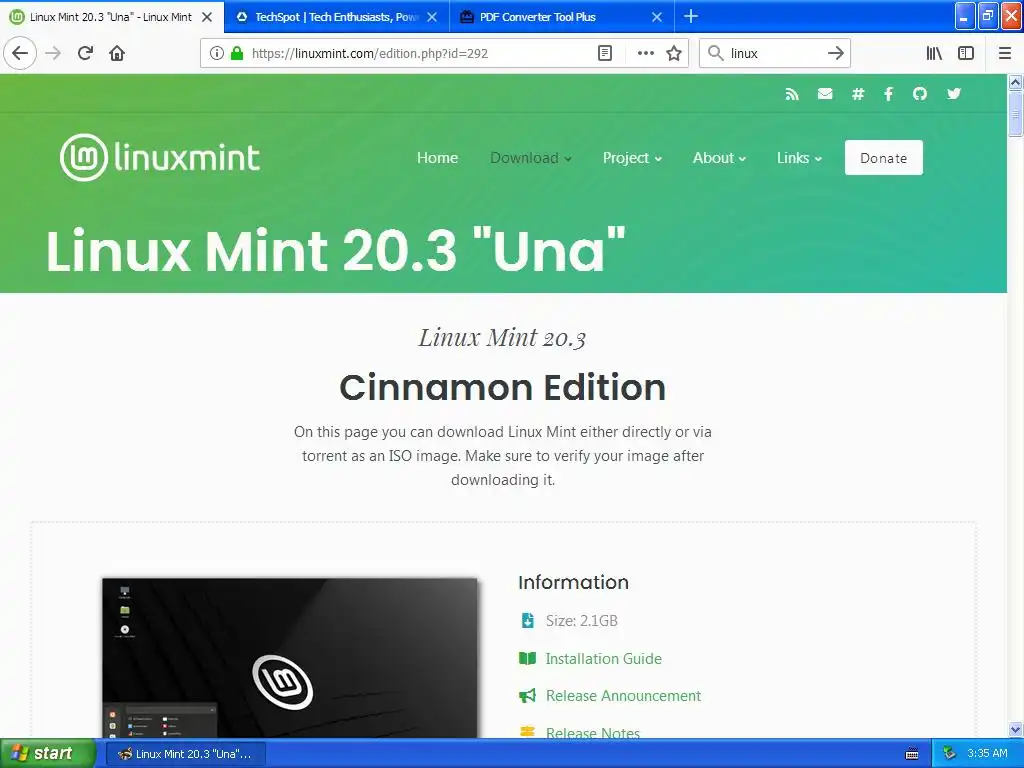The height and width of the screenshot is (768, 1024).
Task: Click the Size download file icon
Action: [527, 620]
